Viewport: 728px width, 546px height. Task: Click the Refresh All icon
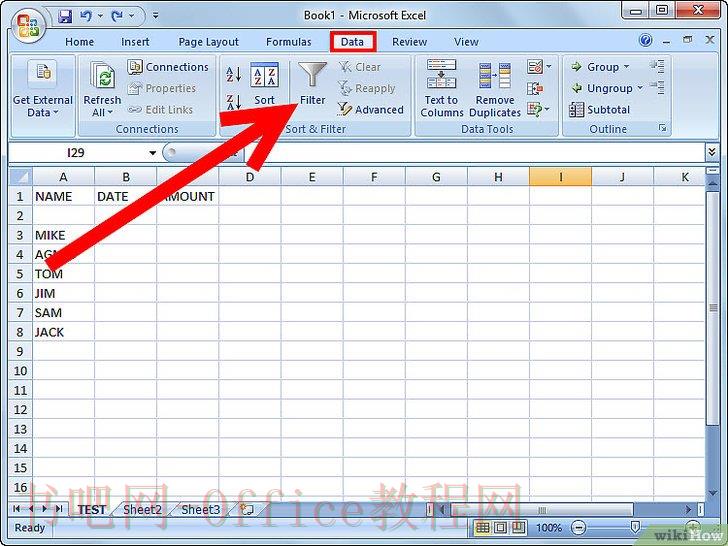point(103,76)
